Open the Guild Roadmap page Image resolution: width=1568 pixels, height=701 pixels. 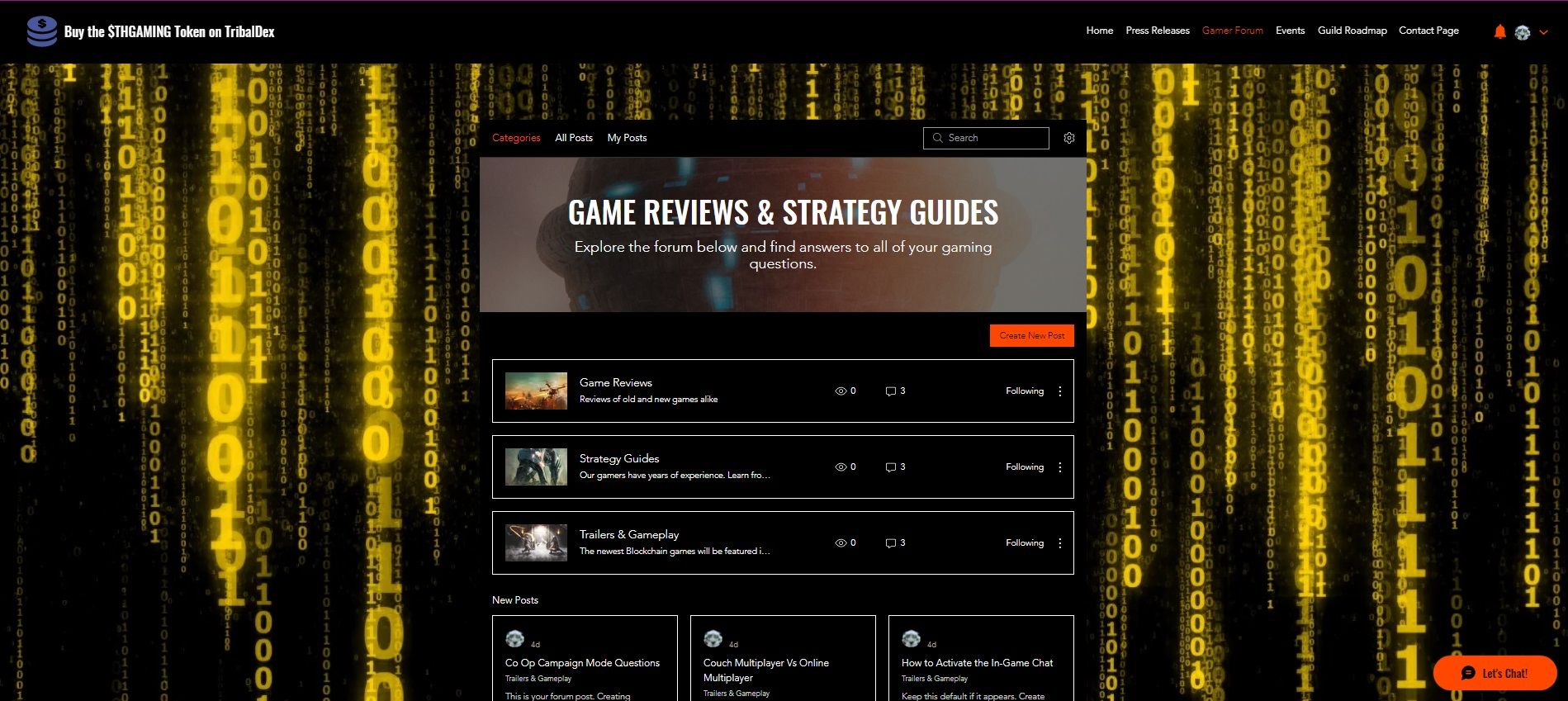[x=1352, y=31]
